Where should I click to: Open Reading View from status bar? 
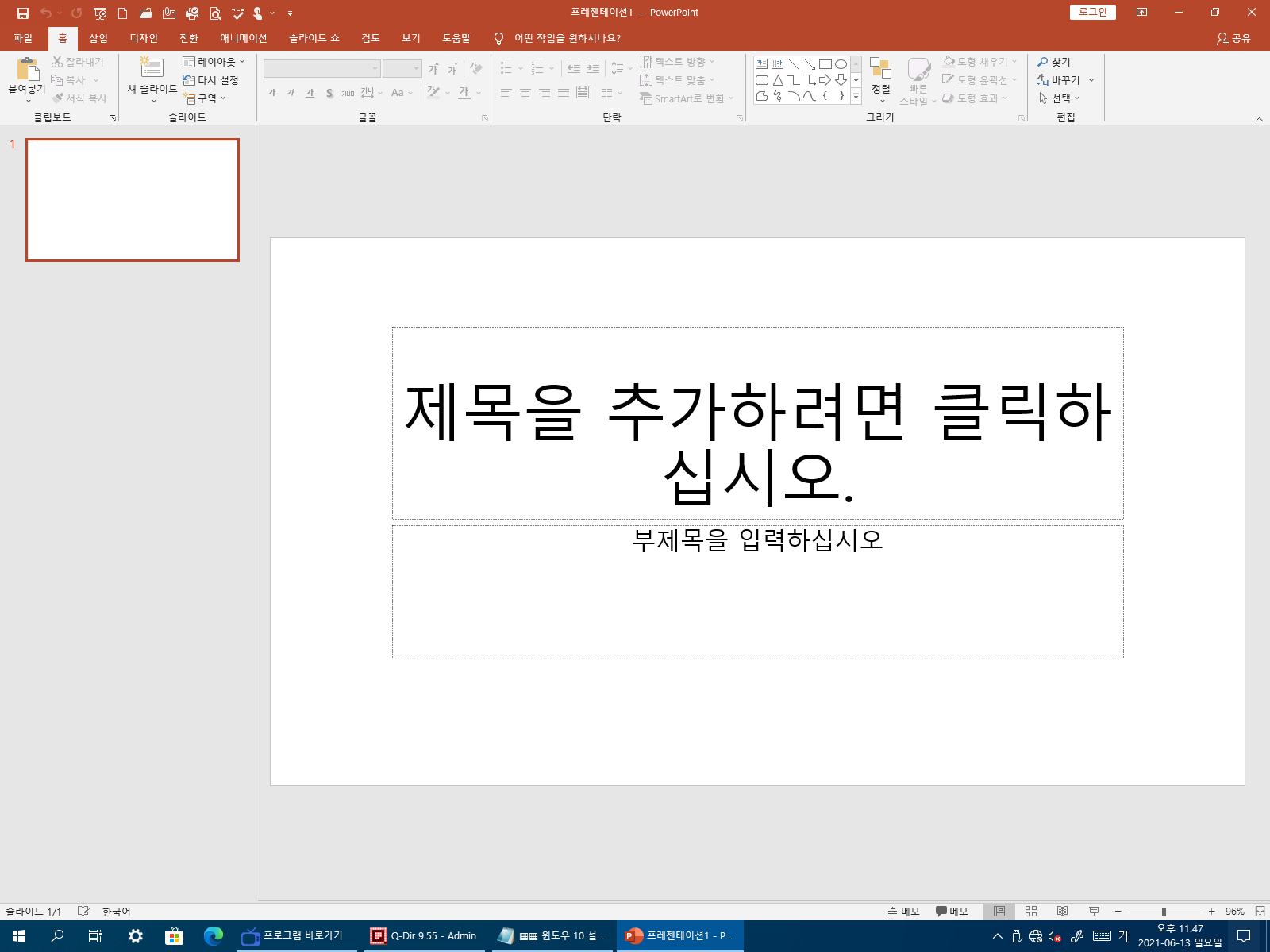[x=1062, y=912]
